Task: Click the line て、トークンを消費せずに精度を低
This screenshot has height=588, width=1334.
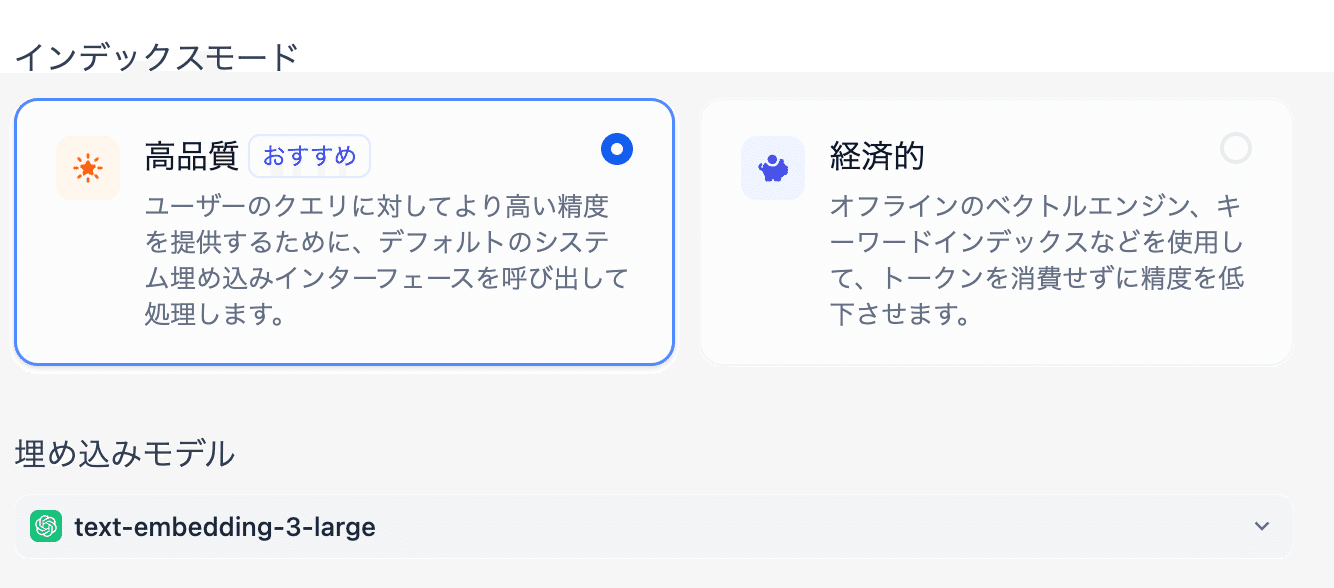Action: [1036, 279]
